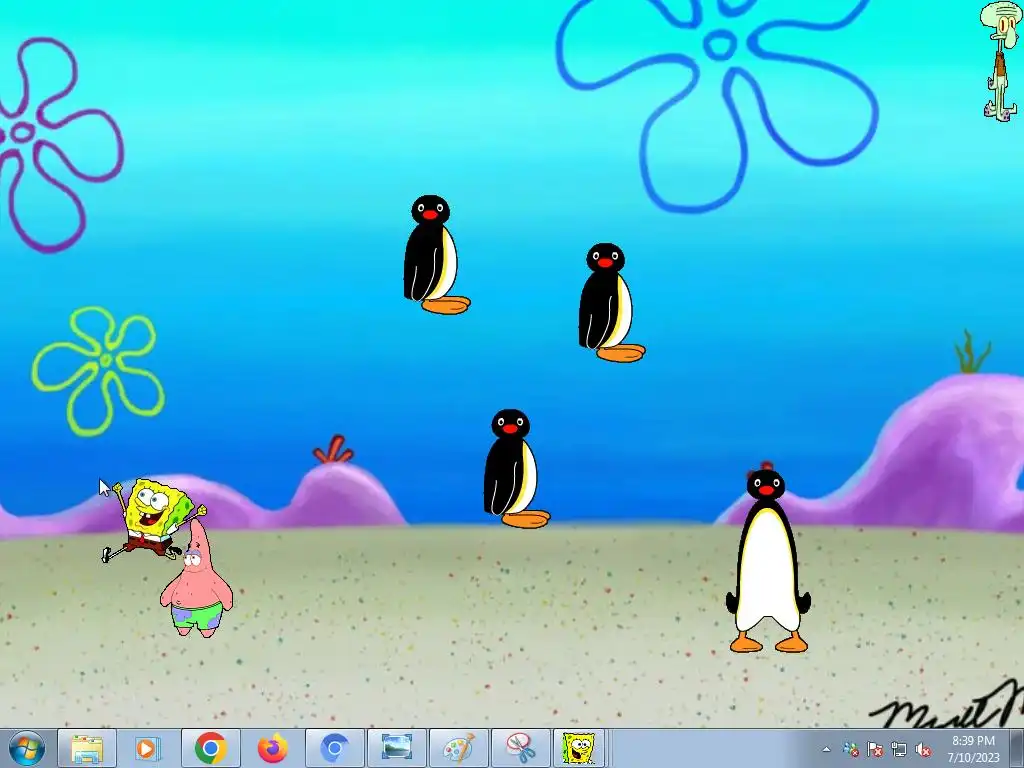This screenshot has height=768, width=1024.
Task: Open Paint from the taskbar
Action: click(x=458, y=748)
